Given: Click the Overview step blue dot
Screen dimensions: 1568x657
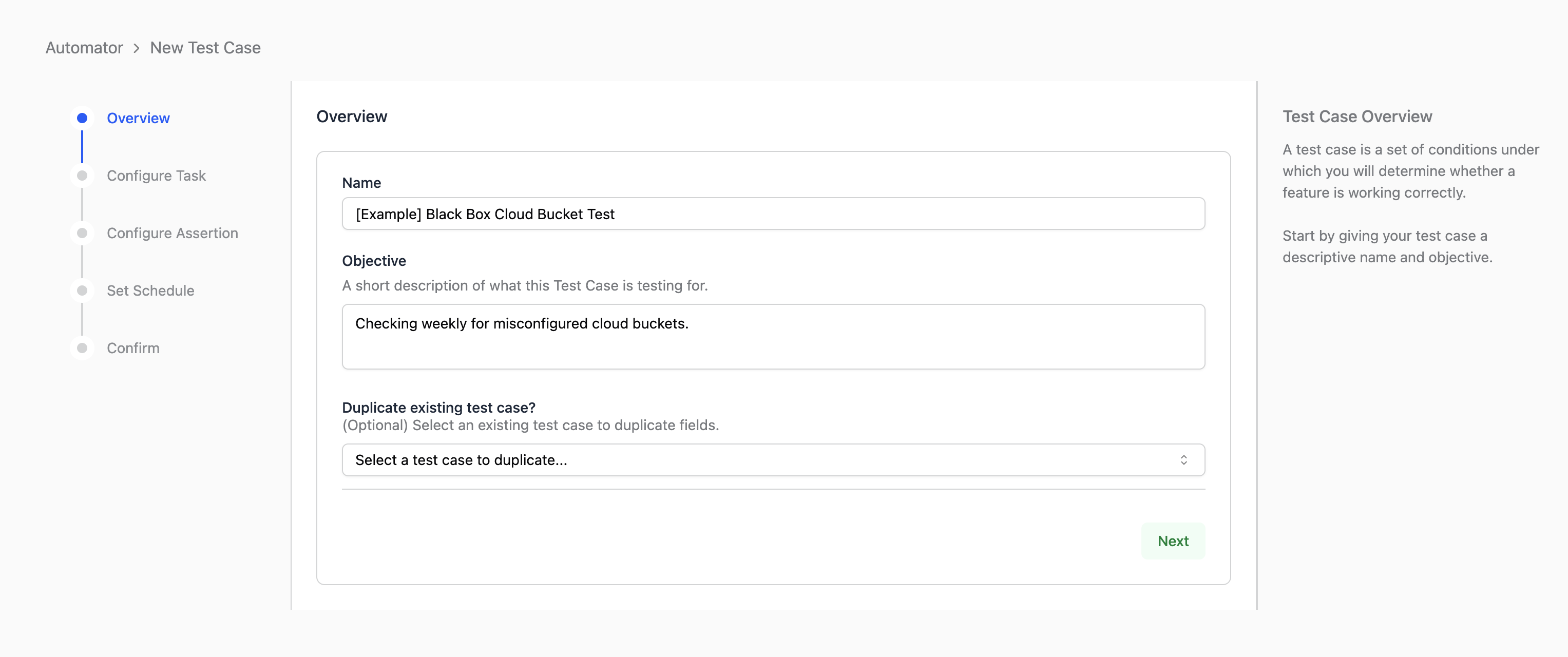Looking at the screenshot, I should click(82, 118).
